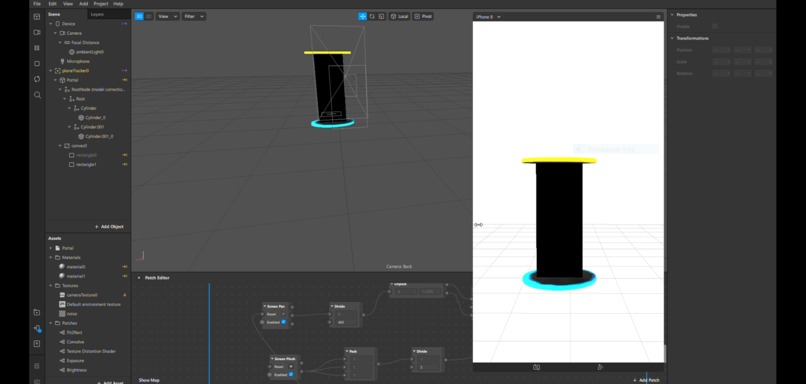Open the Help menu
The width and height of the screenshot is (806, 384).
coord(118,4)
